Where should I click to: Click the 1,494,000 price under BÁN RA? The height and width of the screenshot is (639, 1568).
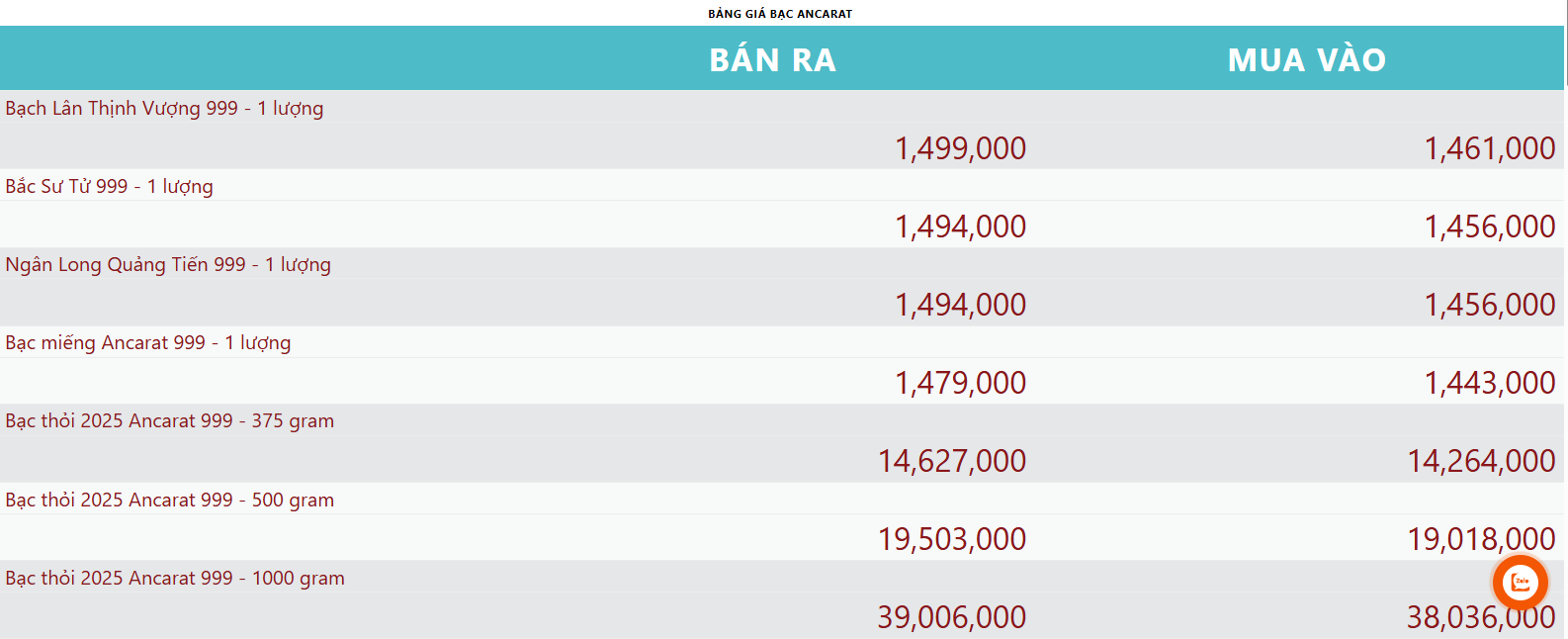960,226
